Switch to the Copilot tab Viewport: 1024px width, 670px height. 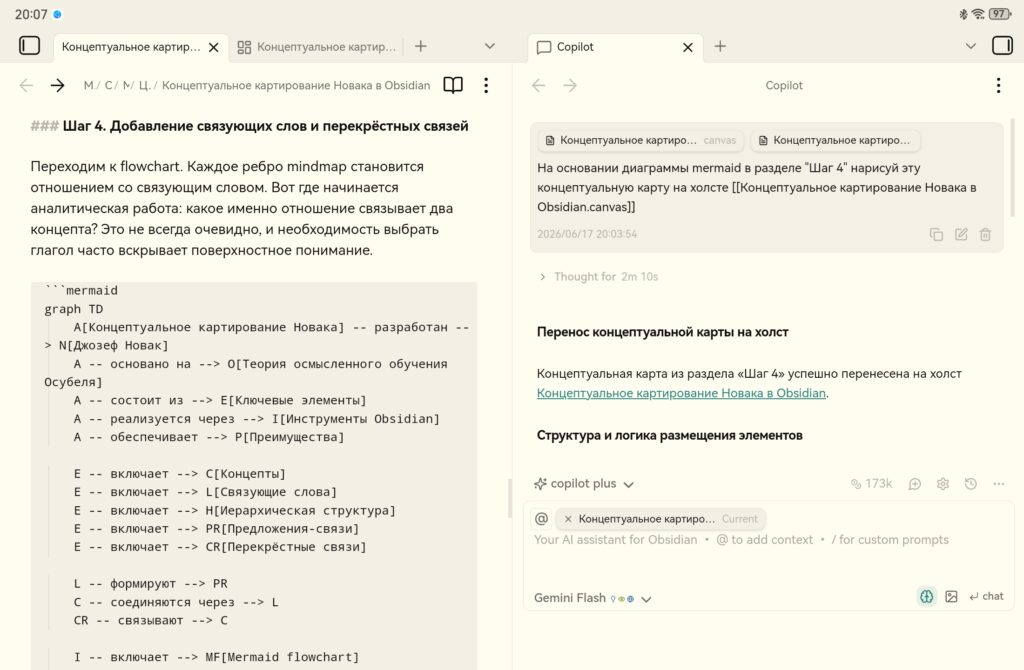(x=575, y=47)
